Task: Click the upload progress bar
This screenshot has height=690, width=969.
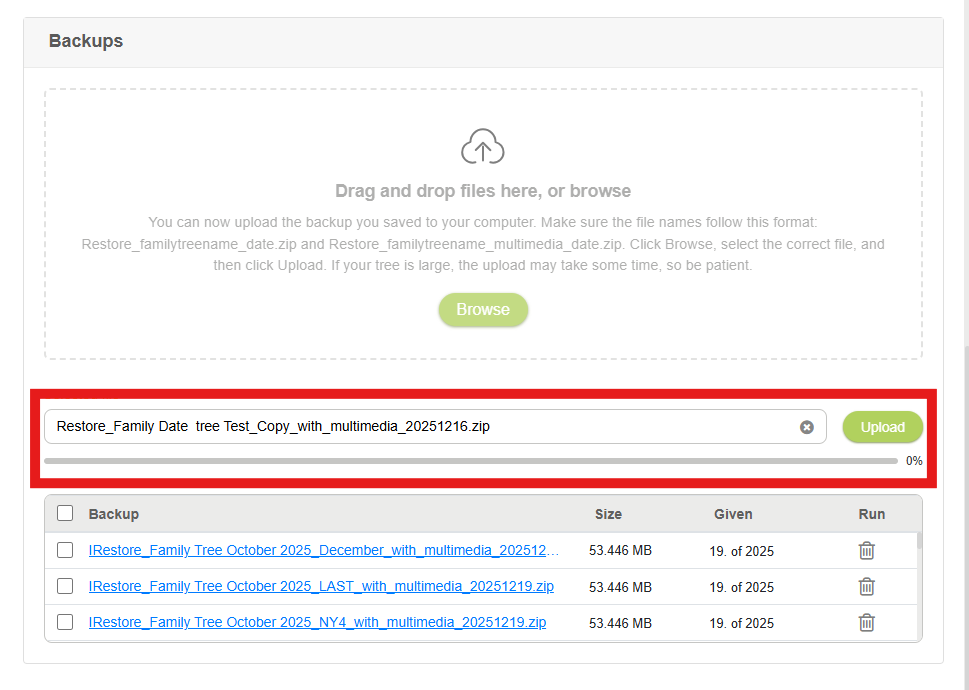Action: 470,461
